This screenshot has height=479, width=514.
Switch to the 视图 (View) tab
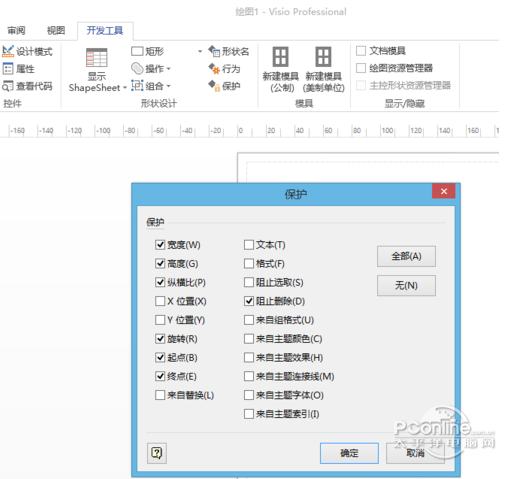click(56, 31)
